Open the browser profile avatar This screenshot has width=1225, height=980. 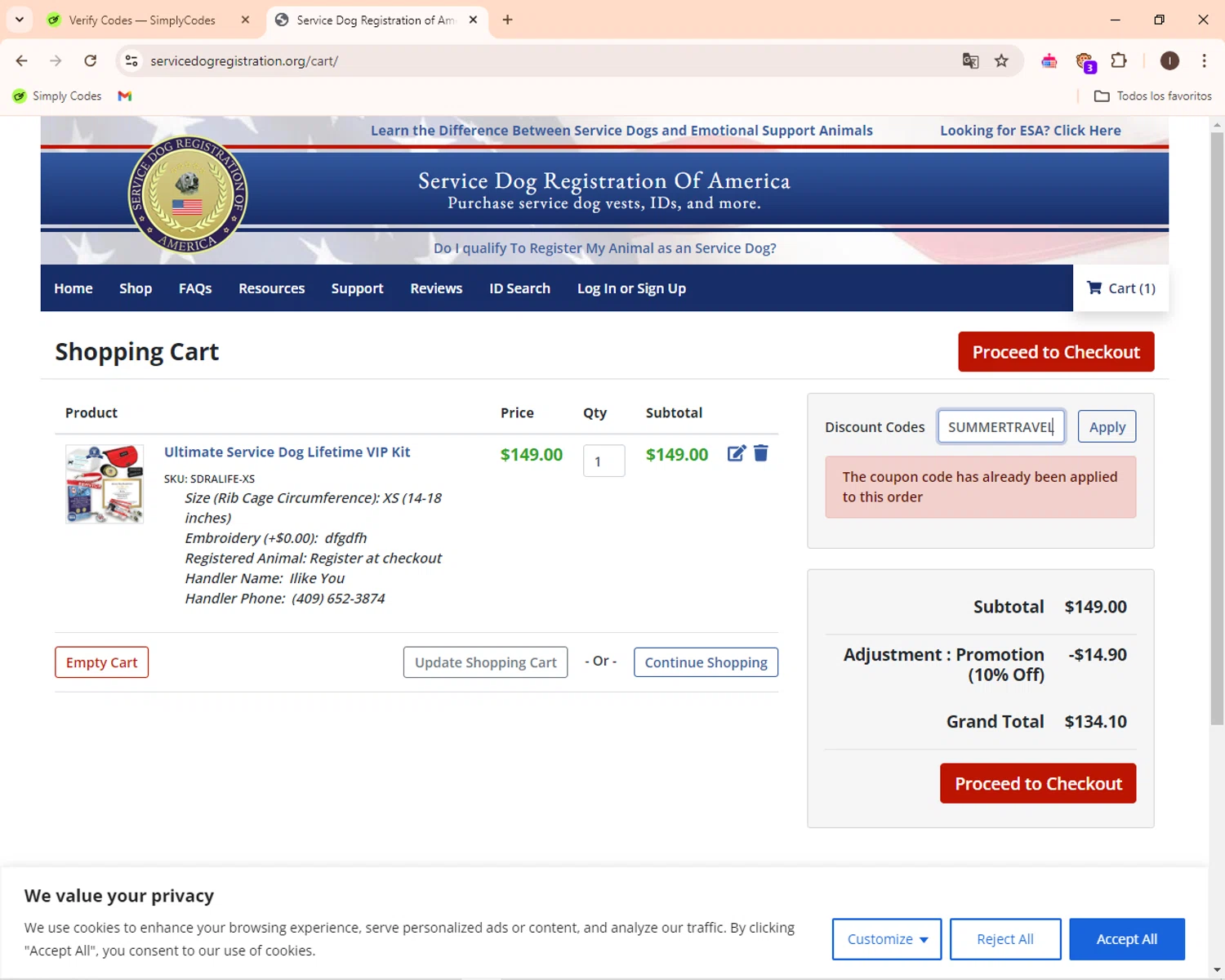1169,60
